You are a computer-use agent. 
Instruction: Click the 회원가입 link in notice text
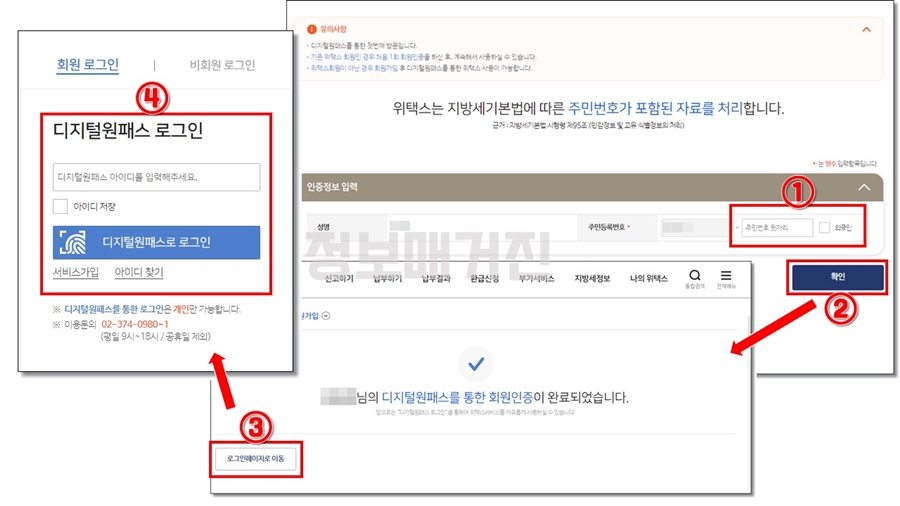[x=387, y=68]
